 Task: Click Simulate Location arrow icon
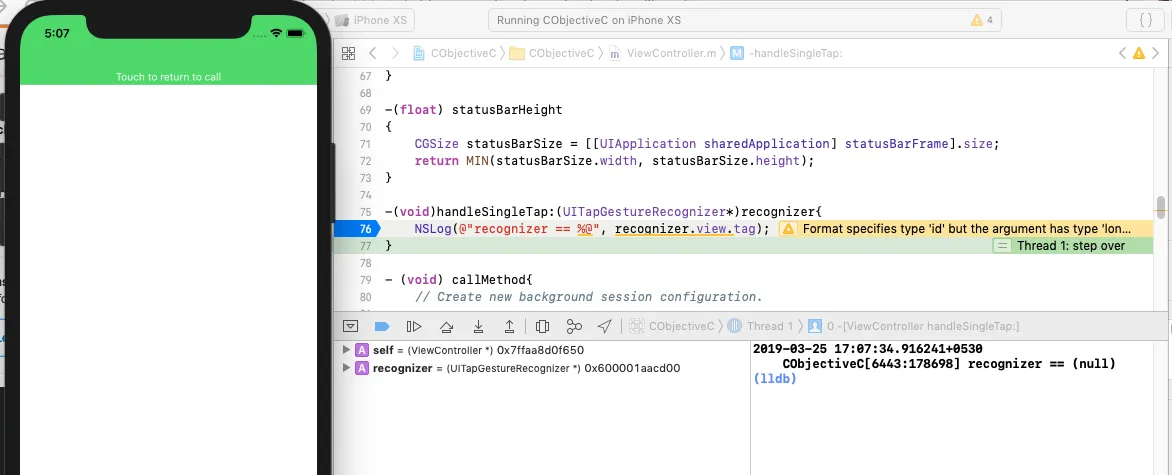pyautogui.click(x=605, y=326)
